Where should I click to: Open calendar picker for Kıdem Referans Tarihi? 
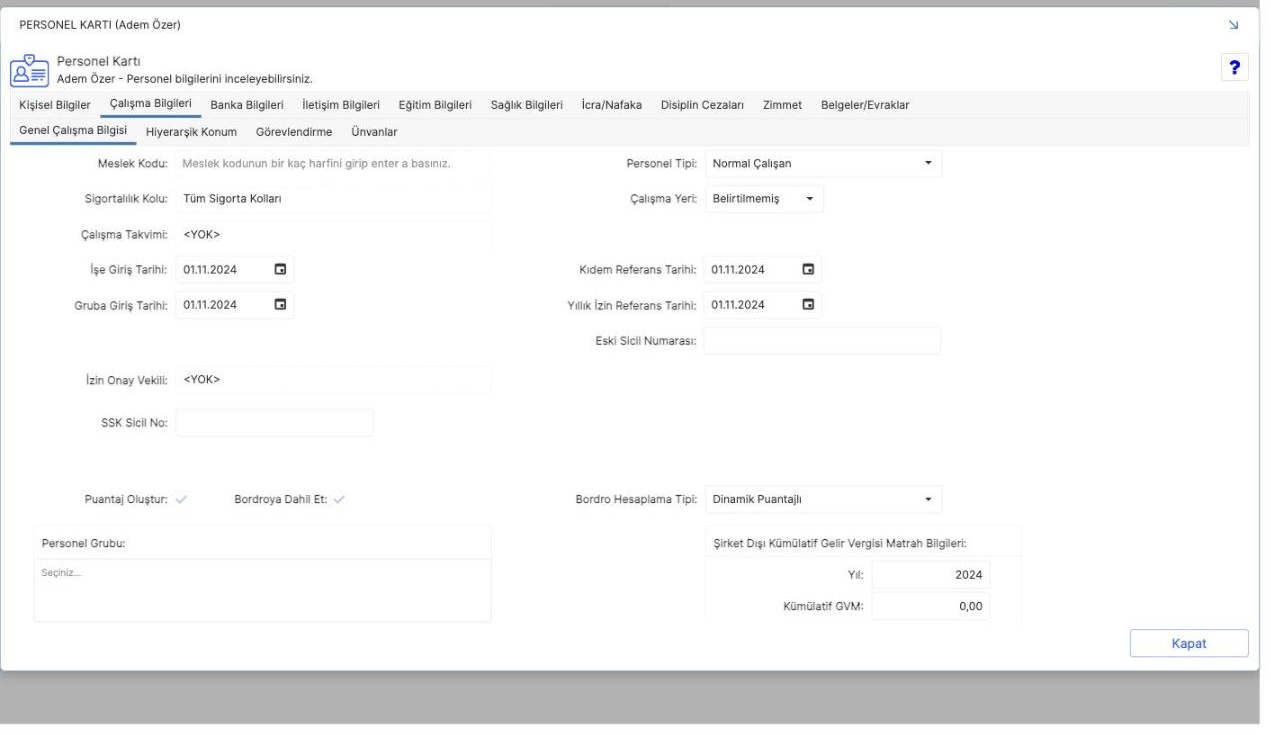click(x=808, y=269)
